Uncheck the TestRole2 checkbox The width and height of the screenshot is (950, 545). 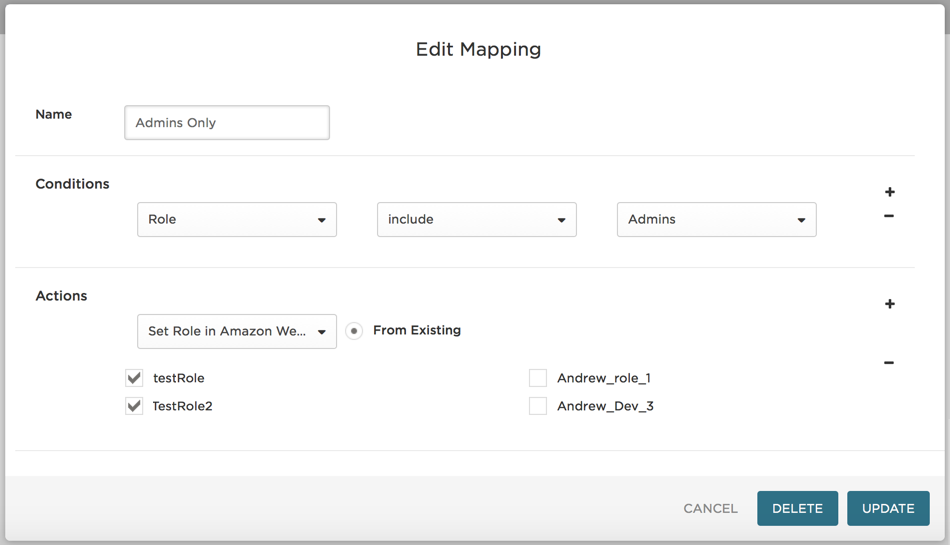134,406
